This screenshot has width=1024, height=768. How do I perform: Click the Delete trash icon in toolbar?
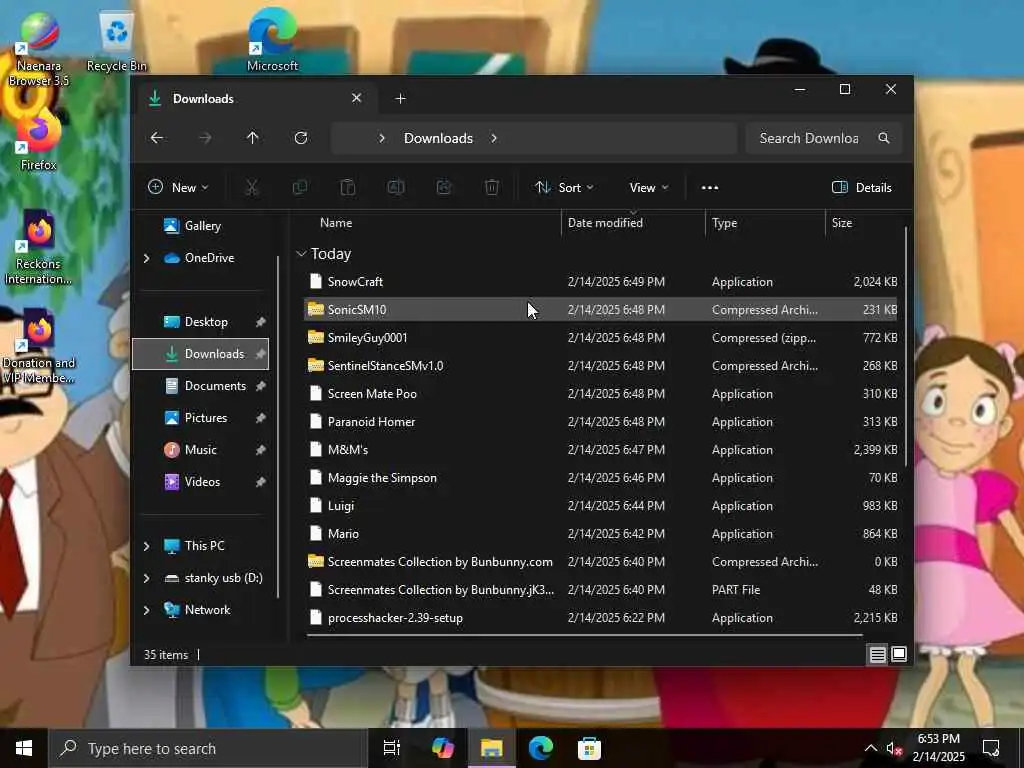(x=492, y=187)
